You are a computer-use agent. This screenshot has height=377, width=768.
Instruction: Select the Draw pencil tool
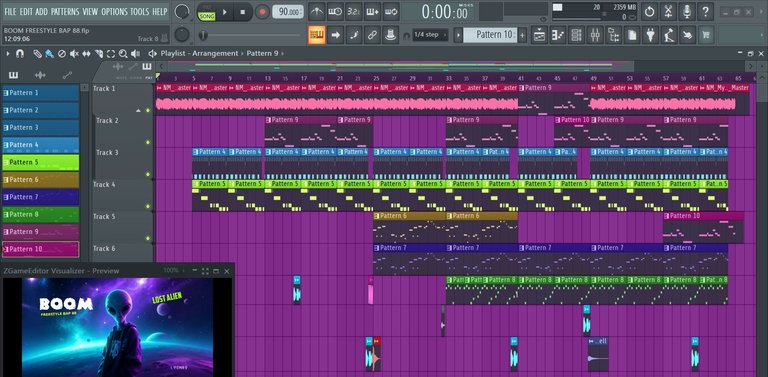coord(37,54)
